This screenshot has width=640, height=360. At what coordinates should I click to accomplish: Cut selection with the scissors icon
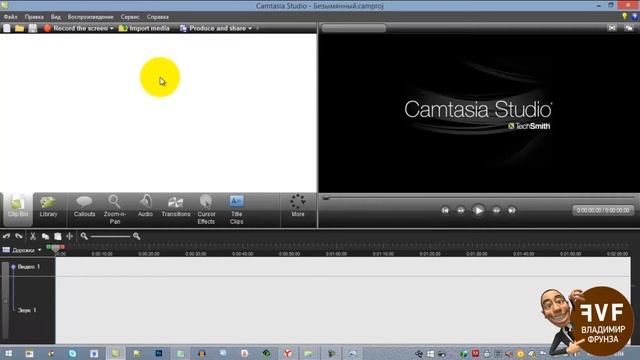(x=33, y=236)
